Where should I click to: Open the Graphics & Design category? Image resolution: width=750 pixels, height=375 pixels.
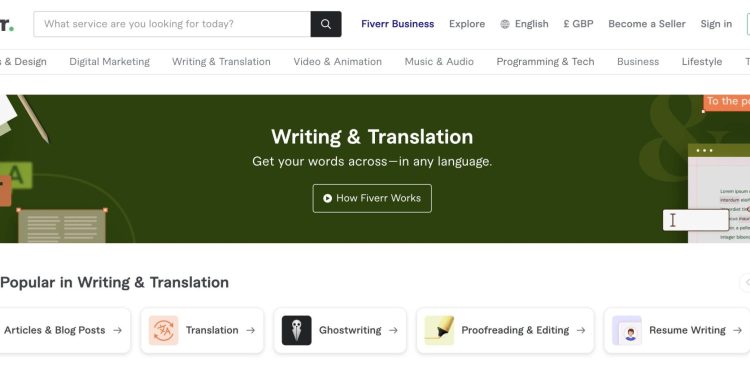(23, 62)
